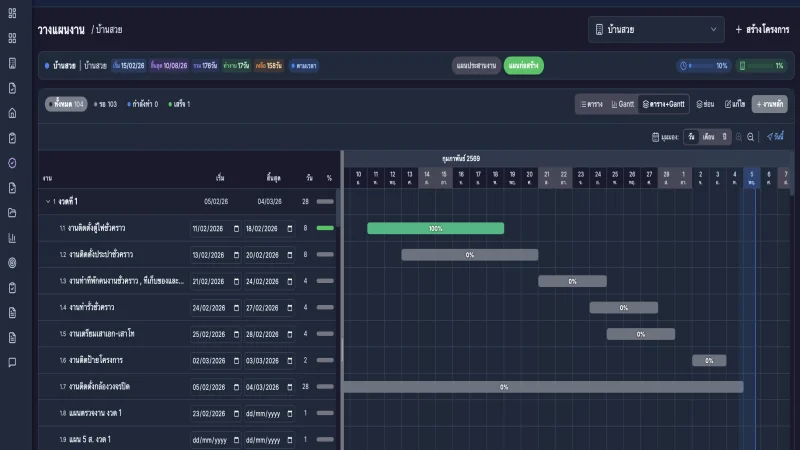Open the home icon in sidebar
Viewport: 800px width, 450px height.
tap(12, 113)
